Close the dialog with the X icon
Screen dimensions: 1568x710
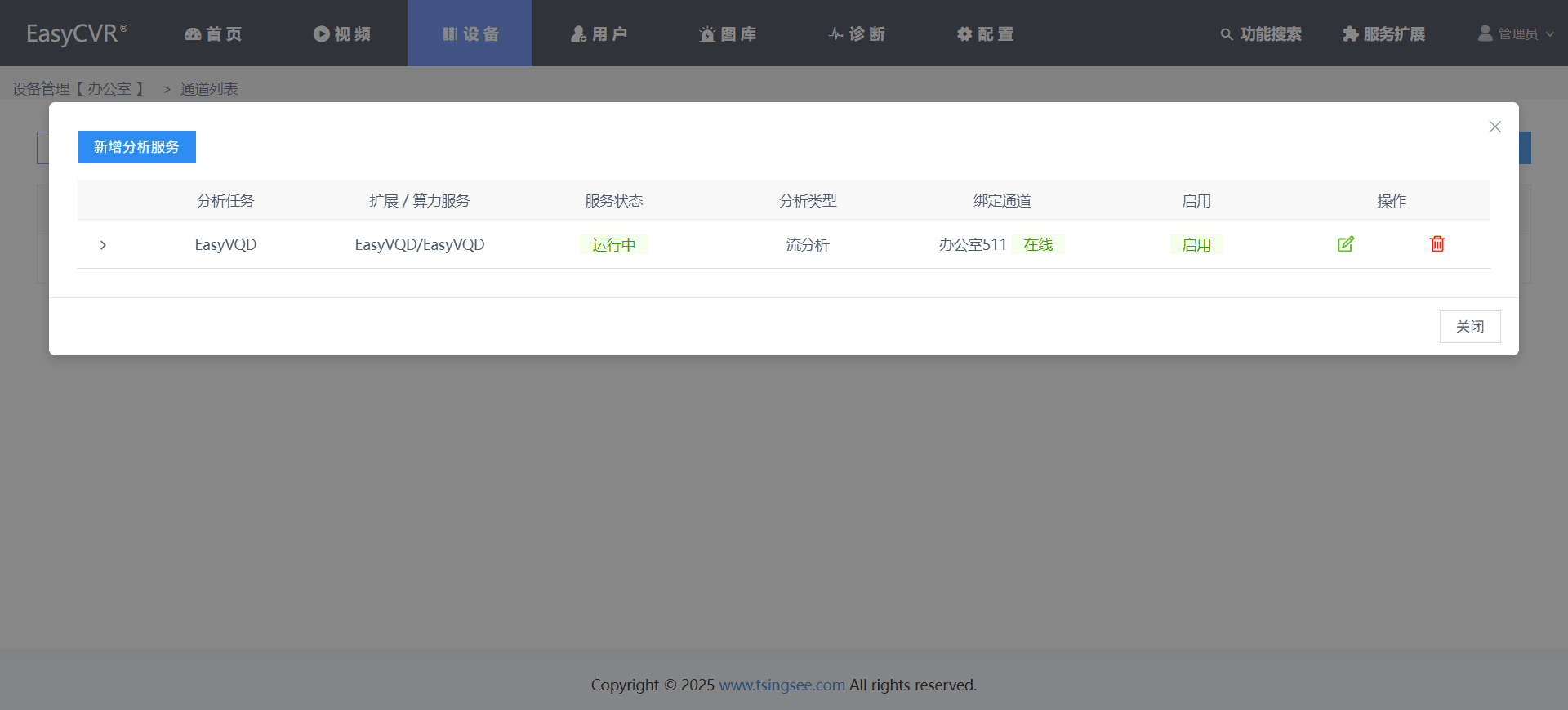[1494, 127]
